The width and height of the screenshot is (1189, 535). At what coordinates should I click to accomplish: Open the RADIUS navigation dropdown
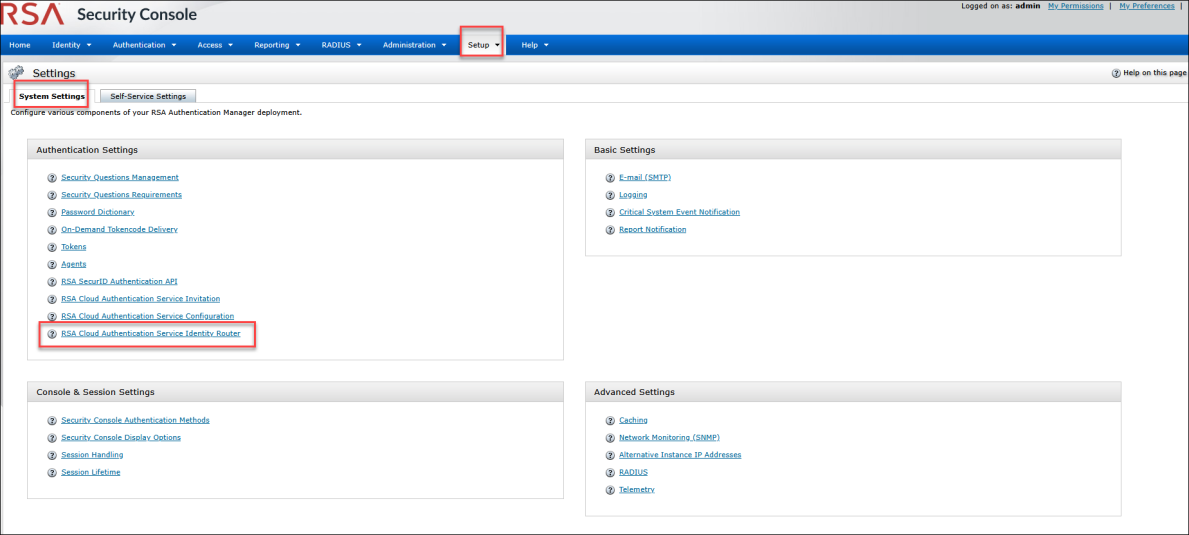pyautogui.click(x=341, y=45)
